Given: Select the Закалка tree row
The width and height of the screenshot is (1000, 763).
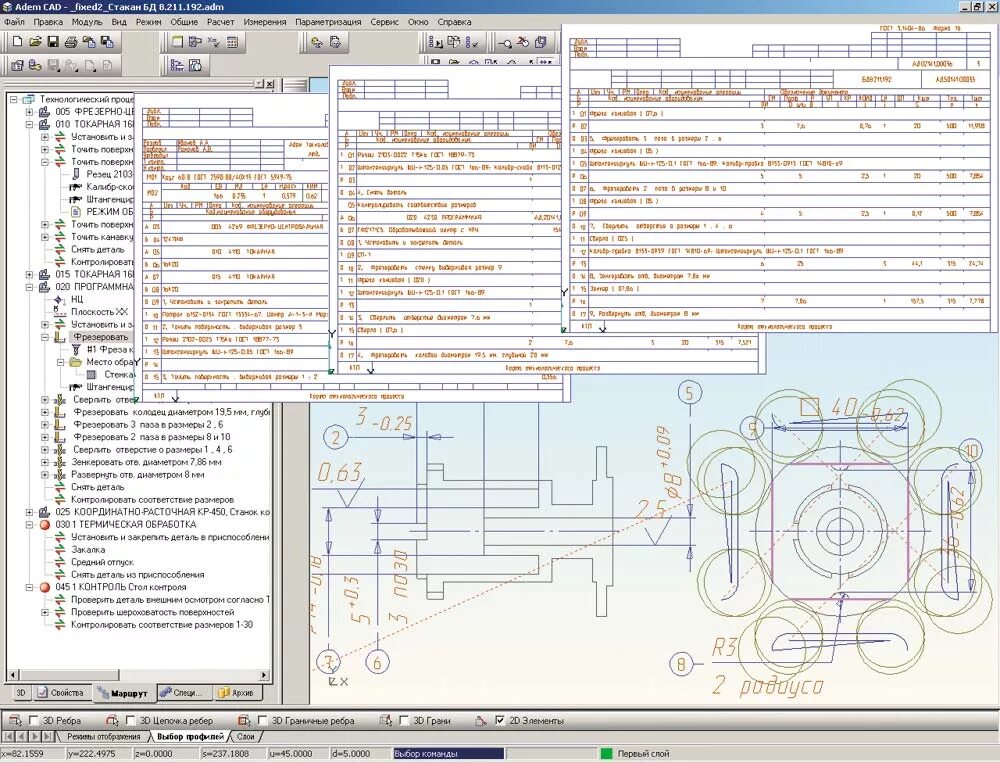Looking at the screenshot, I should tap(88, 549).
